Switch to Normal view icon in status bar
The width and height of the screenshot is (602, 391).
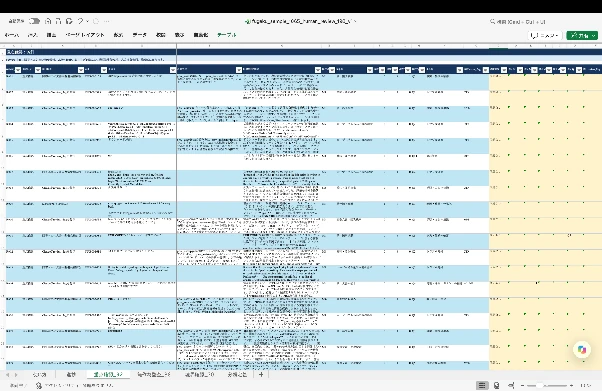(482, 385)
